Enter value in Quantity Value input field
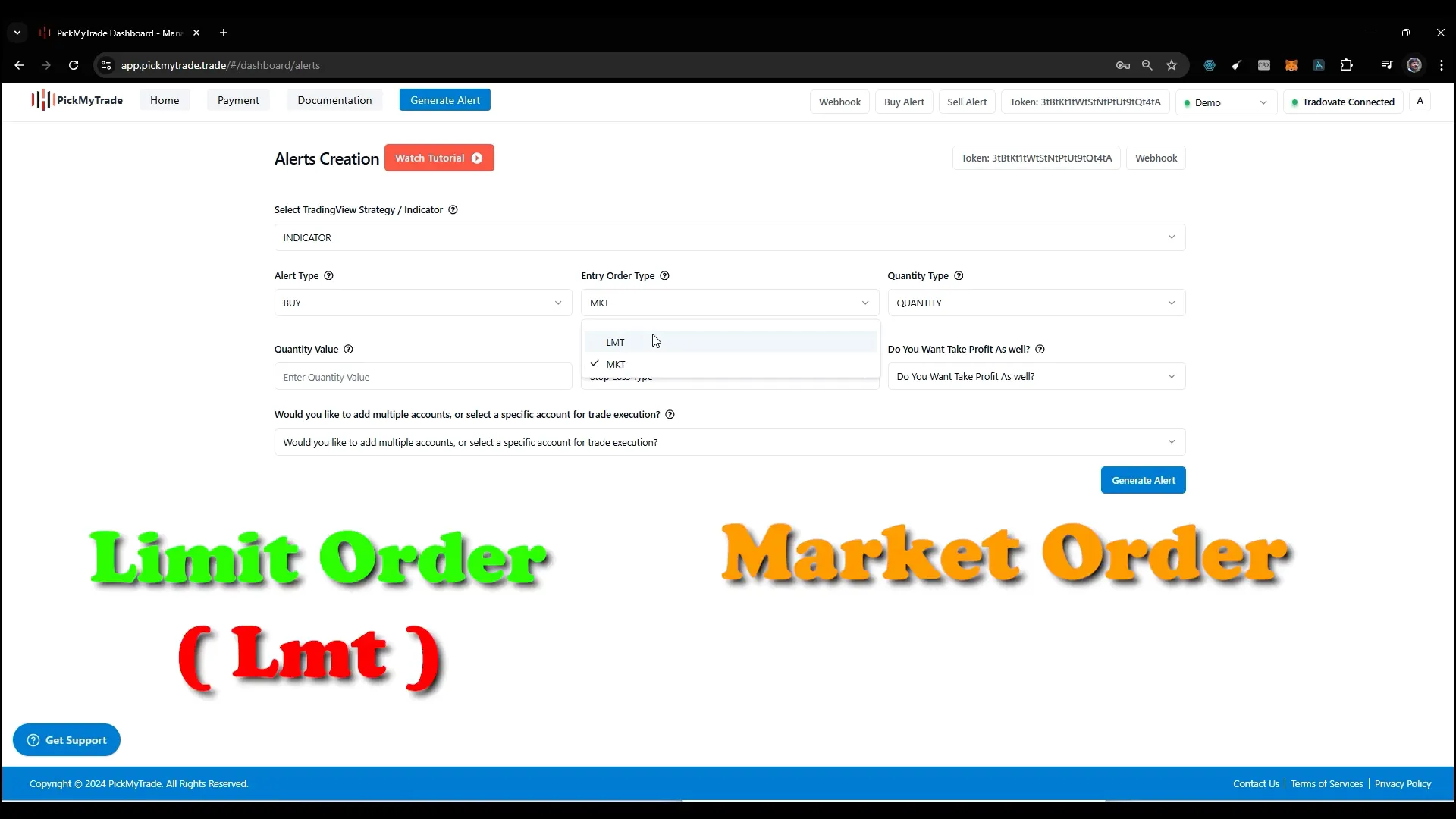Image resolution: width=1456 pixels, height=819 pixels. tap(420, 377)
